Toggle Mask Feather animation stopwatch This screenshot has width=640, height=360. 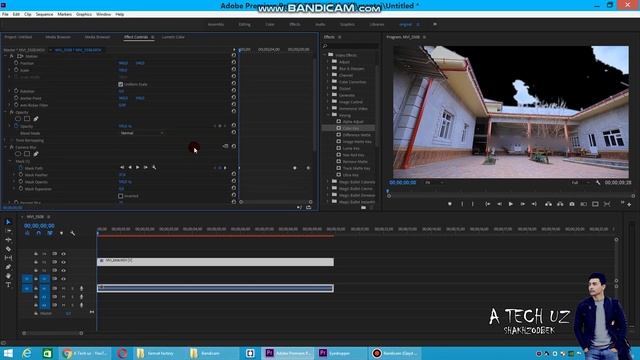pos(20,175)
